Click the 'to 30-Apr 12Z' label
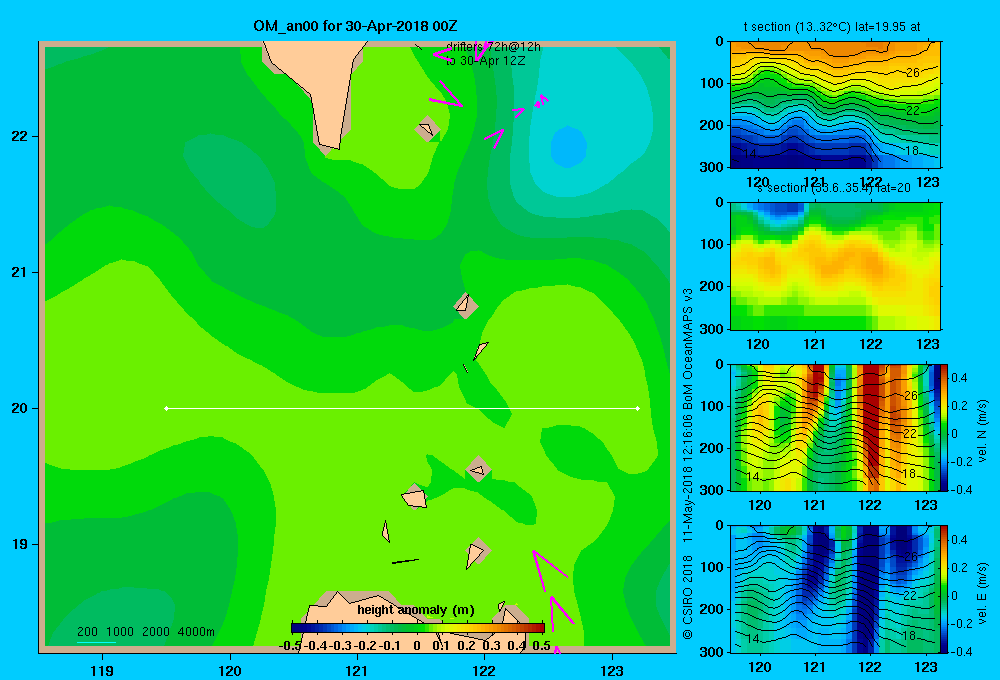1000x680 pixels. click(x=485, y=61)
